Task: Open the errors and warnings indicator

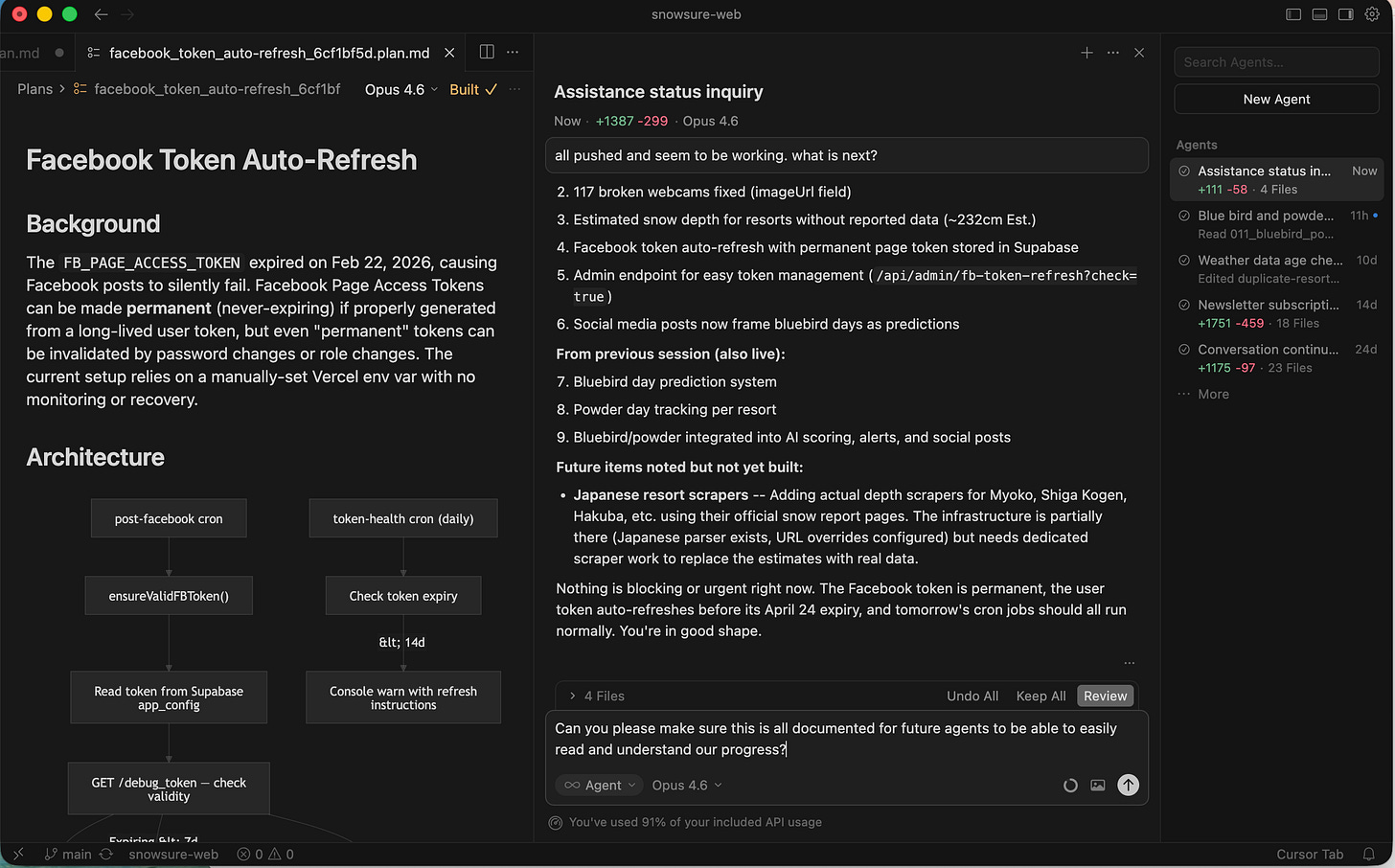Action: click(265, 855)
